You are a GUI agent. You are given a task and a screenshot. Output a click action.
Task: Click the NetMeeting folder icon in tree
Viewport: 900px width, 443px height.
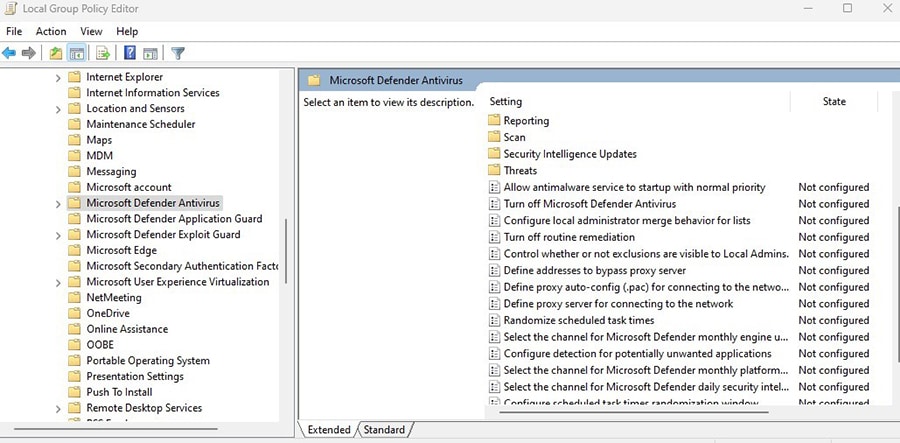pos(74,298)
